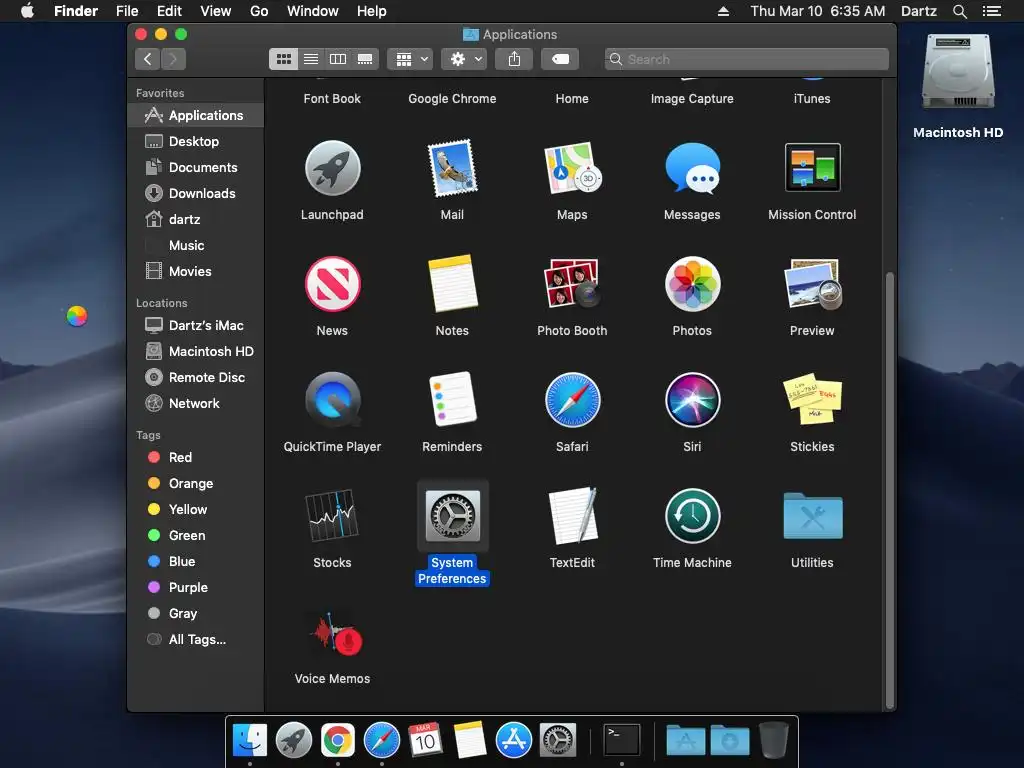This screenshot has width=1024, height=768.
Task: Choose the Purple tag
Action: click(196, 587)
